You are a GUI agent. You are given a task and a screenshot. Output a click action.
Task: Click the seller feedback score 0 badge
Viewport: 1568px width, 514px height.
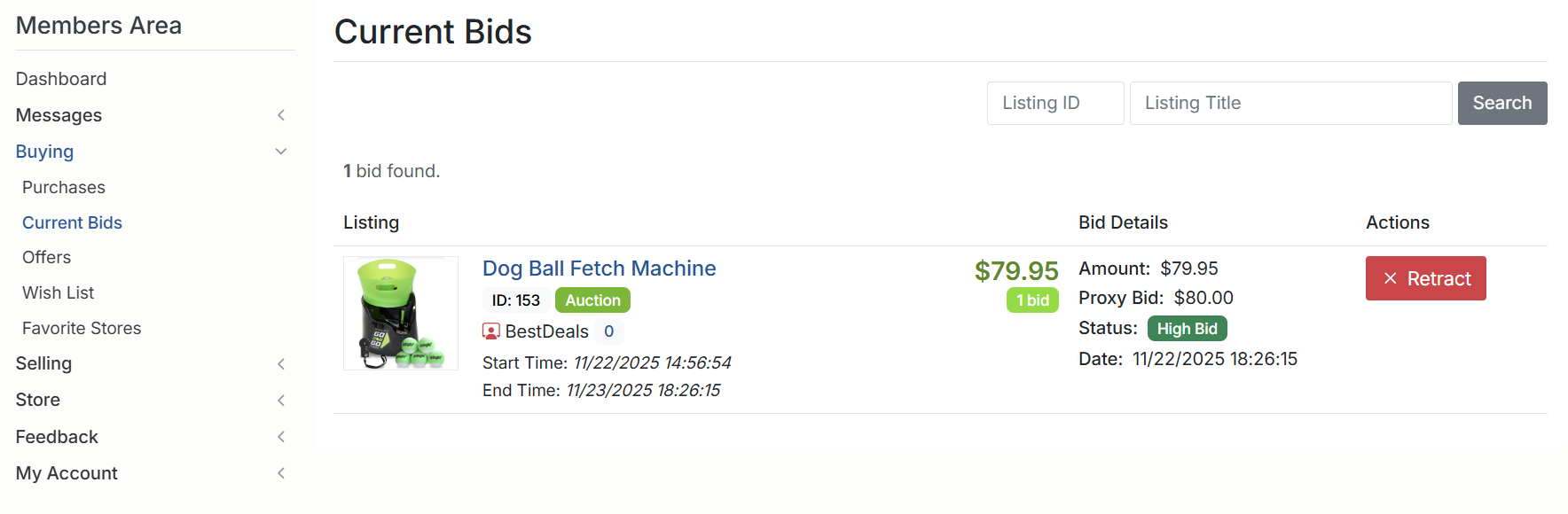click(609, 331)
